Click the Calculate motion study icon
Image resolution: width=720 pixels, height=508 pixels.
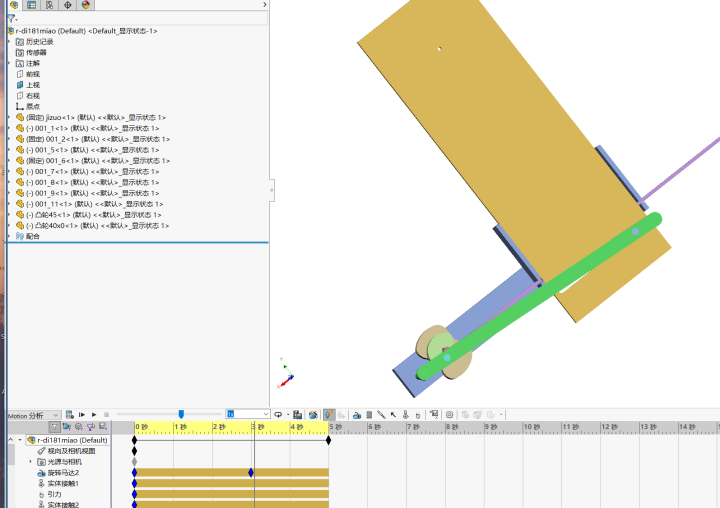70,414
